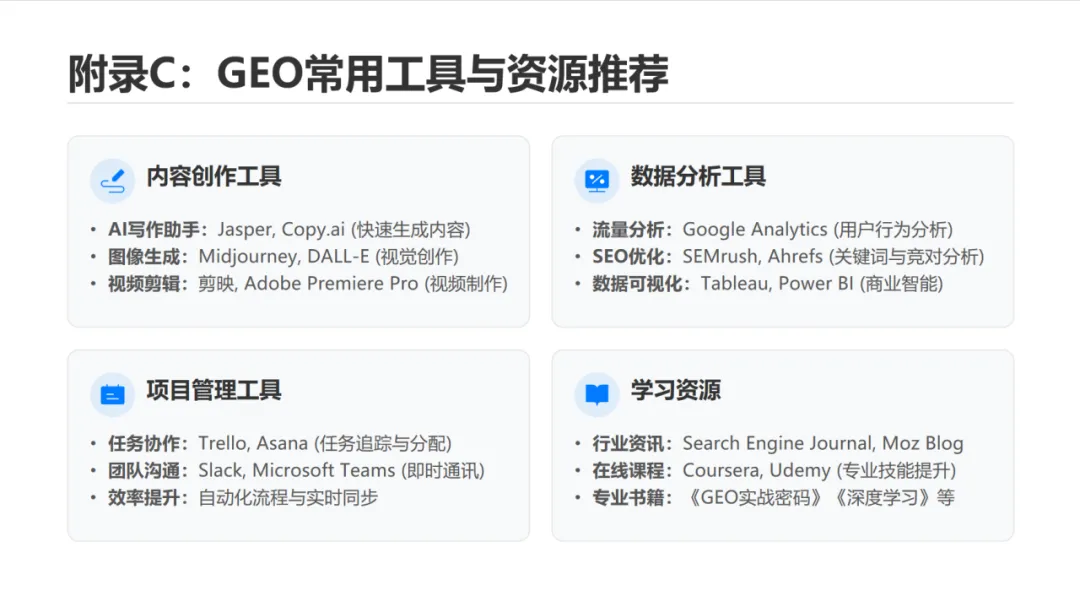1080x607 pixels.
Task: Click the learning resources book icon
Action: pyautogui.click(x=596, y=394)
